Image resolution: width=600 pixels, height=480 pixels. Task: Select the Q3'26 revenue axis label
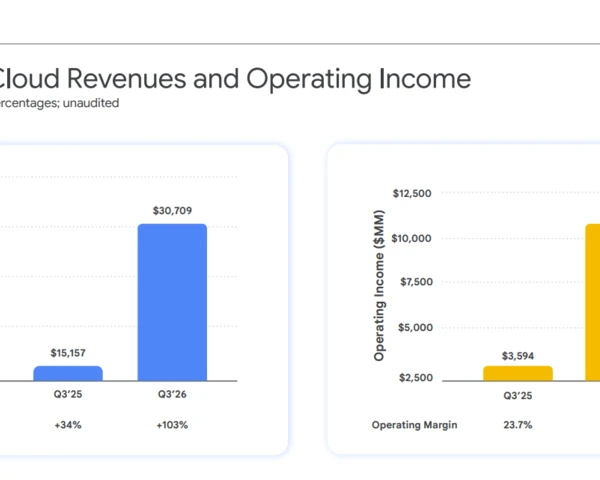(172, 394)
